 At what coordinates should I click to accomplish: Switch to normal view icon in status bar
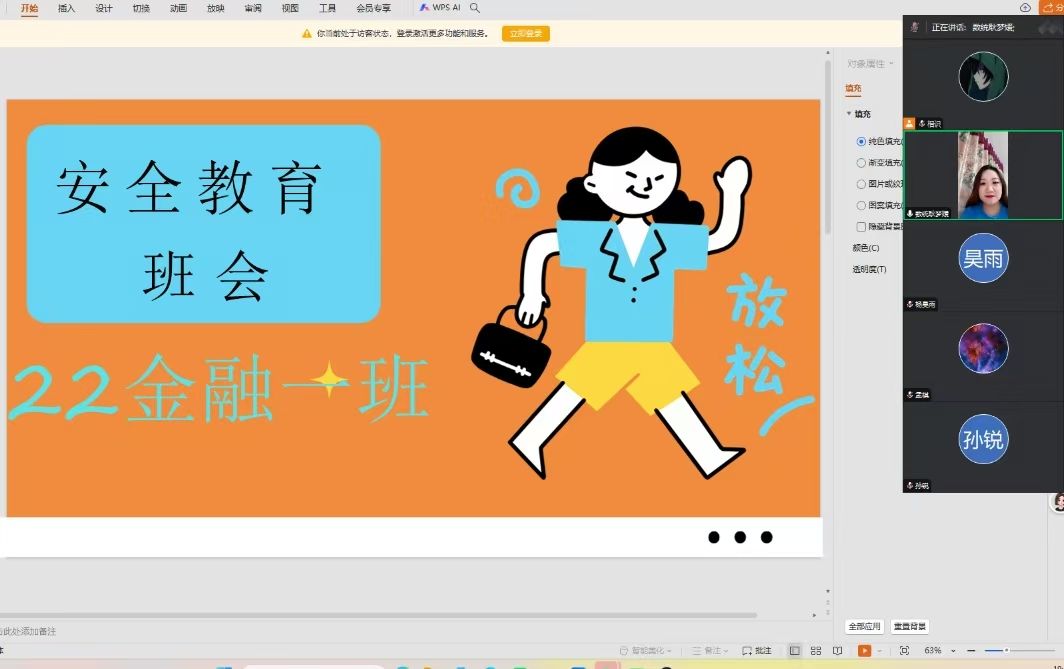coord(795,651)
